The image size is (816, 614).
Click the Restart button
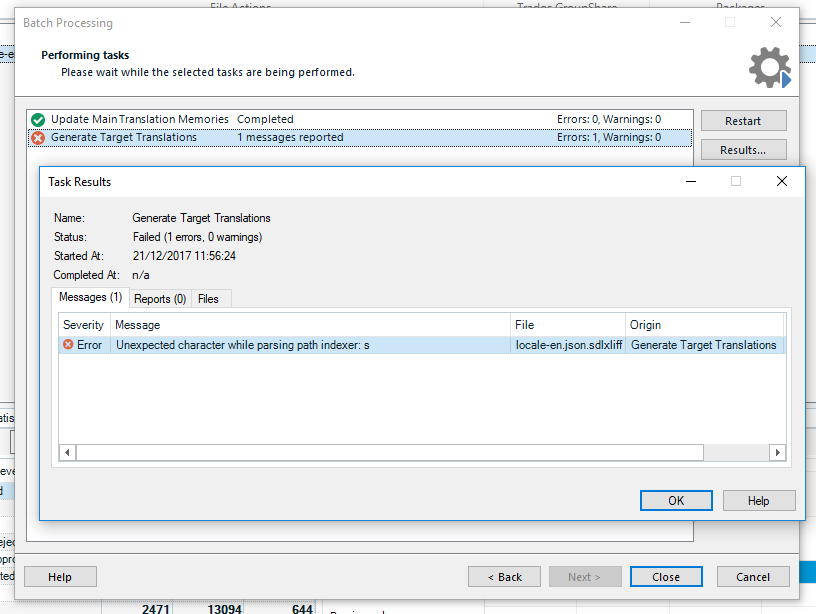[x=743, y=121]
